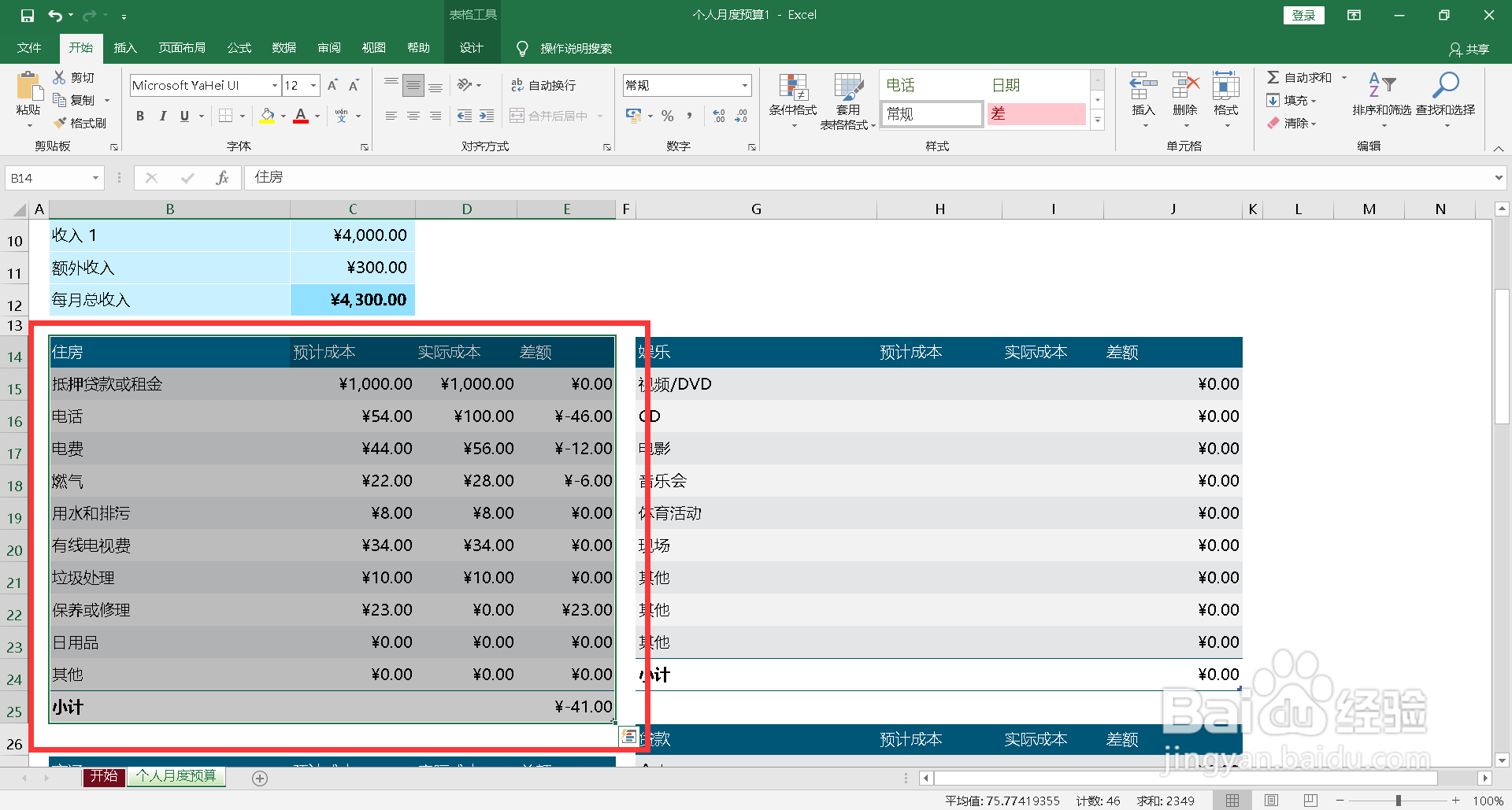Click the comma style icon

tap(690, 116)
